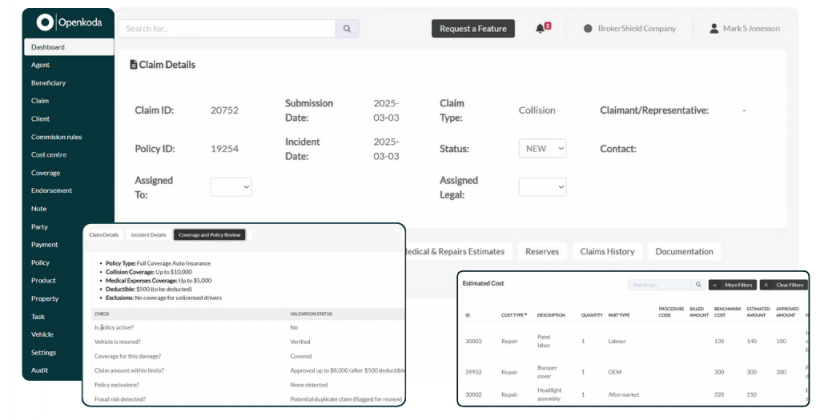The image size is (820, 420).
Task: Select the Incident Details tab
Action: (x=149, y=235)
